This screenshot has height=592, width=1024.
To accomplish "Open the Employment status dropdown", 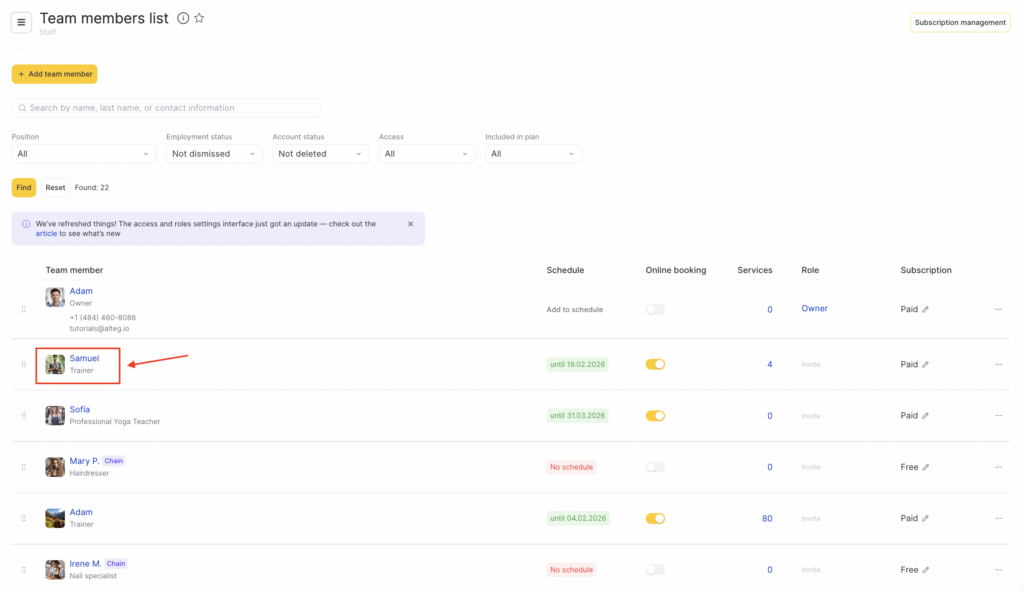I will 214,154.
